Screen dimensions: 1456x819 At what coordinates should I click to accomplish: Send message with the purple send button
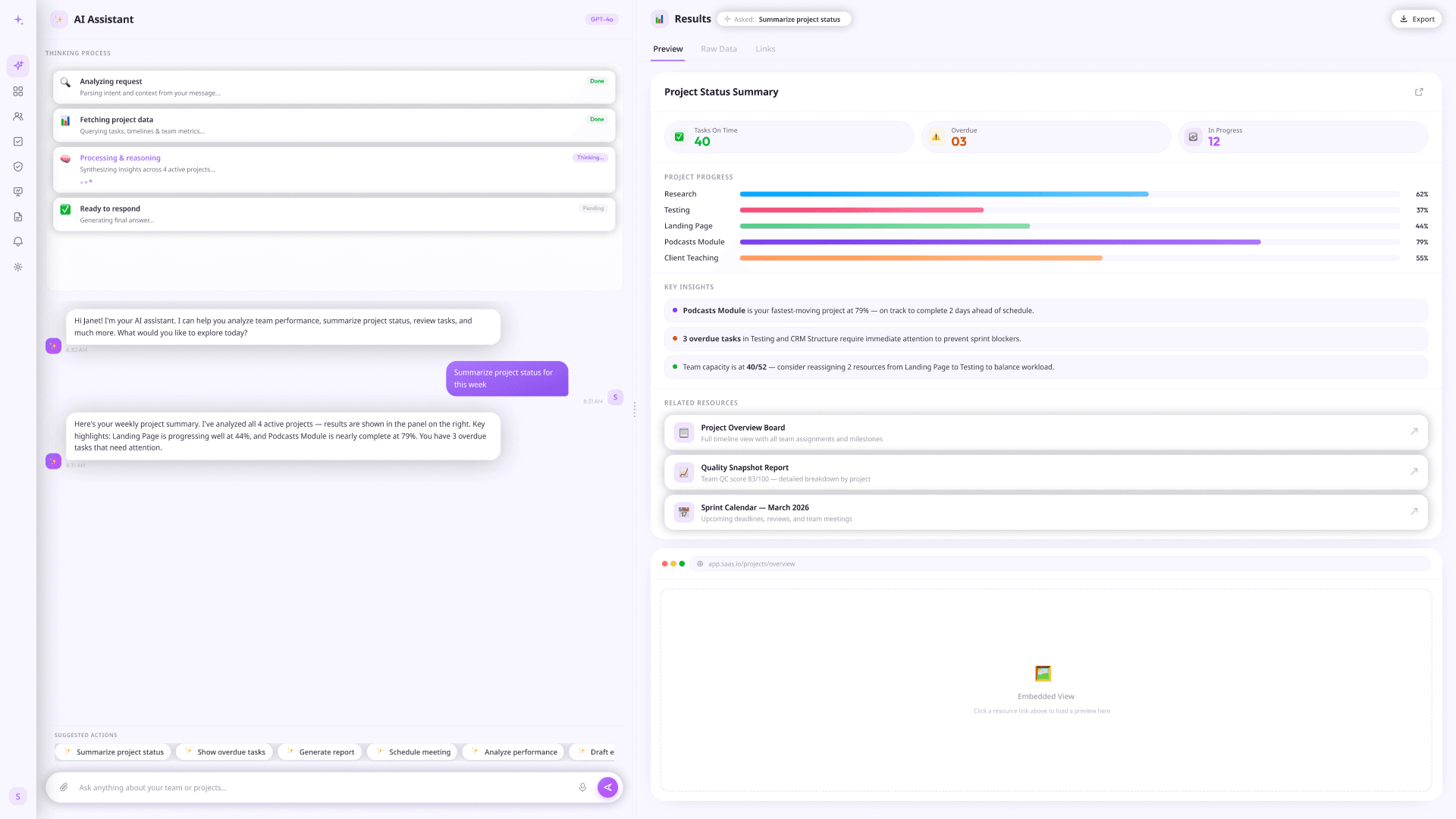pos(607,787)
